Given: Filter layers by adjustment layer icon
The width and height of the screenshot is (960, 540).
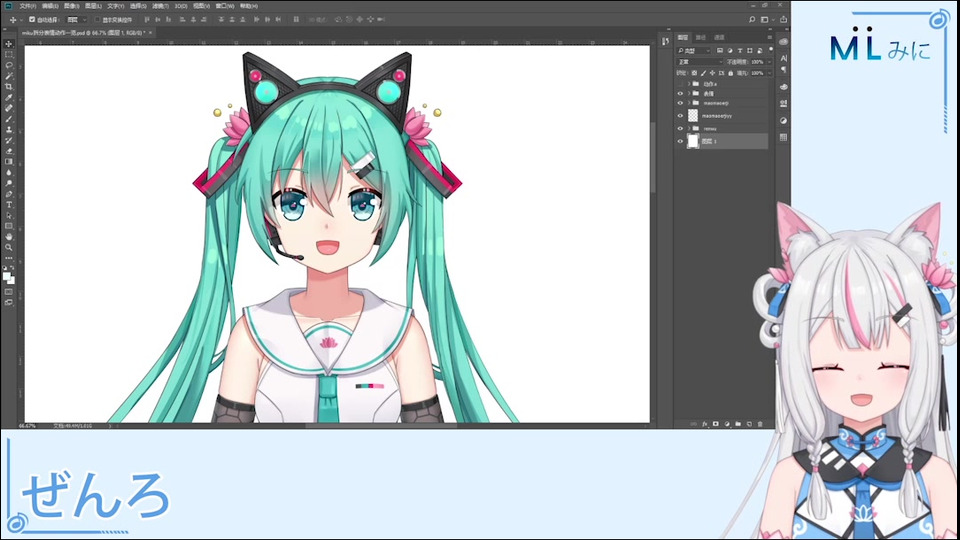Looking at the screenshot, I should pyautogui.click(x=730, y=50).
